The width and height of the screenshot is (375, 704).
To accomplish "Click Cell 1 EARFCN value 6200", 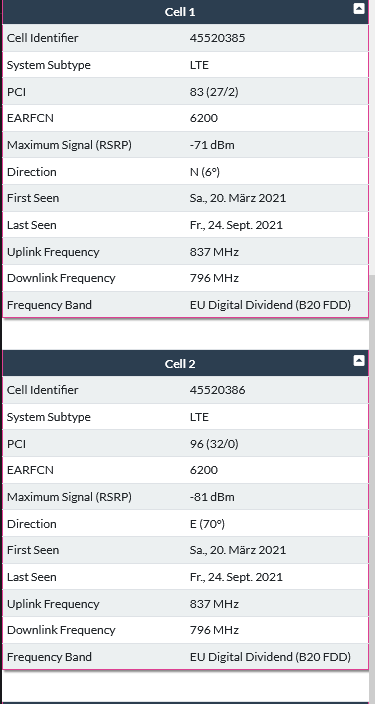I will click(x=203, y=118).
